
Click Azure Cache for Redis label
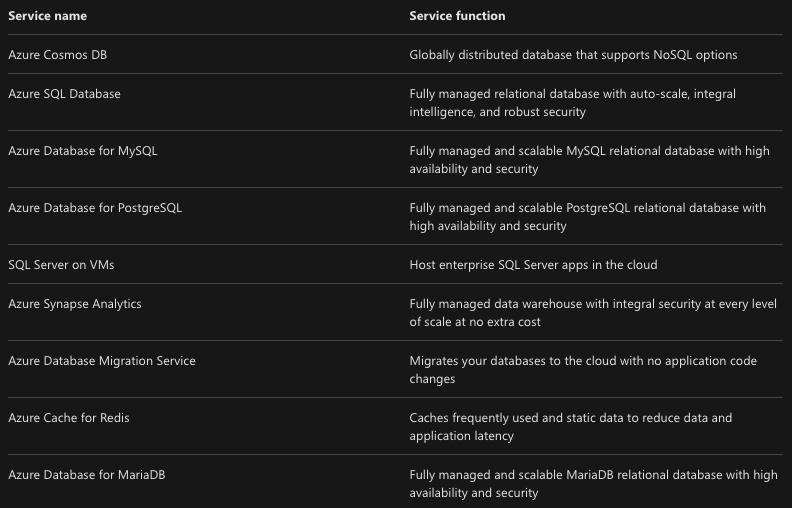pyautogui.click(x=69, y=418)
